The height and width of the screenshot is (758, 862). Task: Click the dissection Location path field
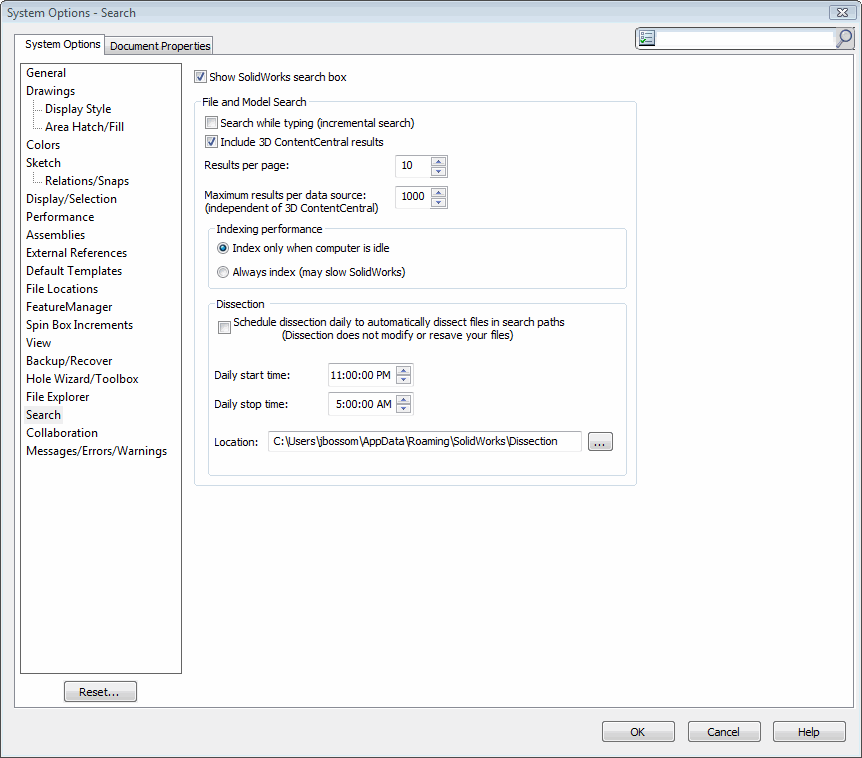(x=424, y=441)
